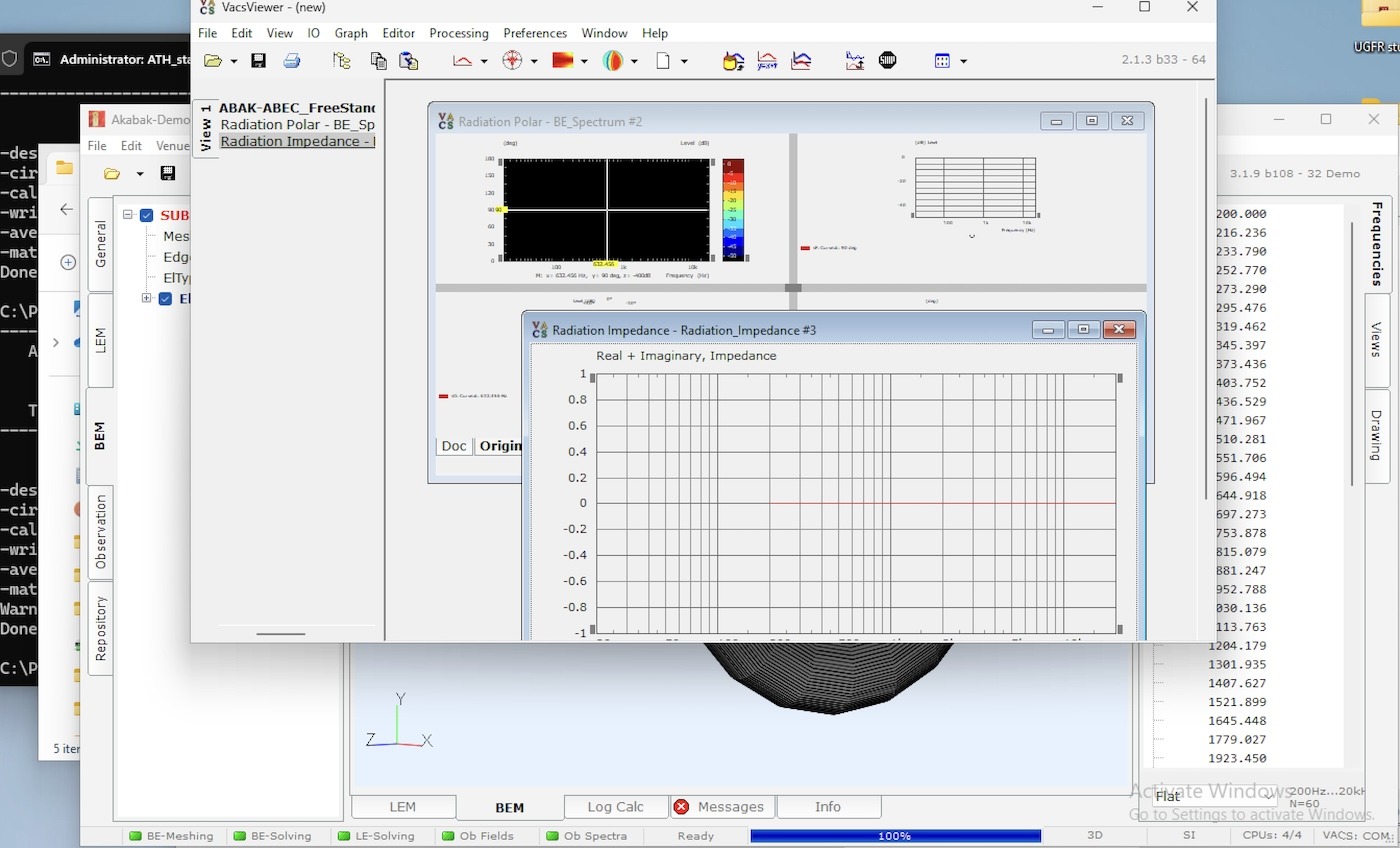The image size is (1400, 848).
Task: Open the tree structure toolbar icon
Action: (x=342, y=61)
